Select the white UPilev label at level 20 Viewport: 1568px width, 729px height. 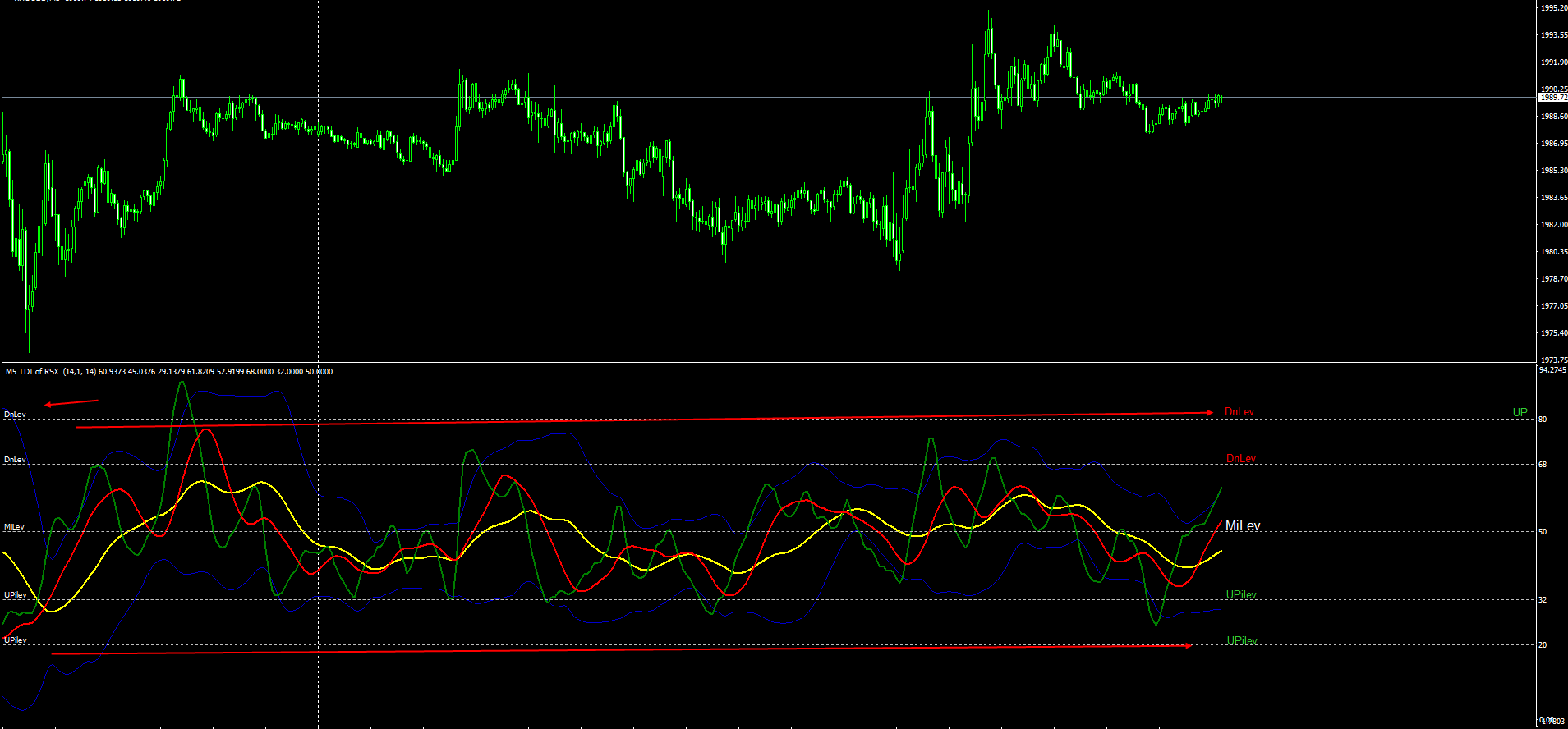coord(16,640)
